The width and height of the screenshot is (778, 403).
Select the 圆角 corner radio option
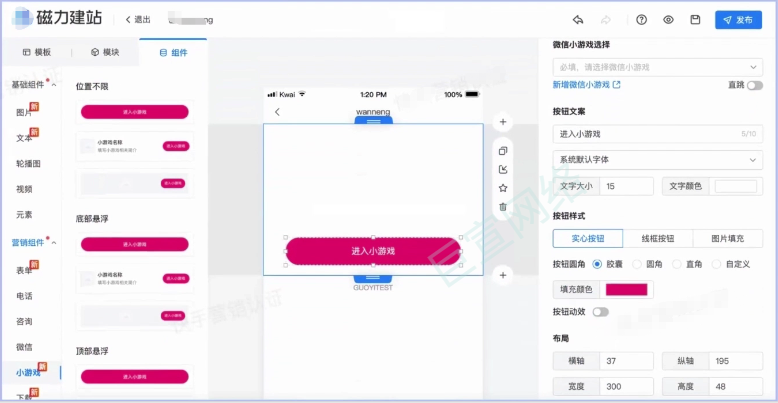637,265
